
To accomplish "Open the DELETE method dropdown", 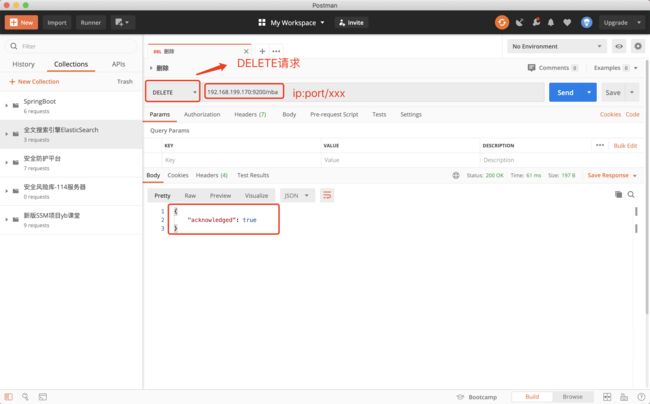I will pyautogui.click(x=172, y=92).
